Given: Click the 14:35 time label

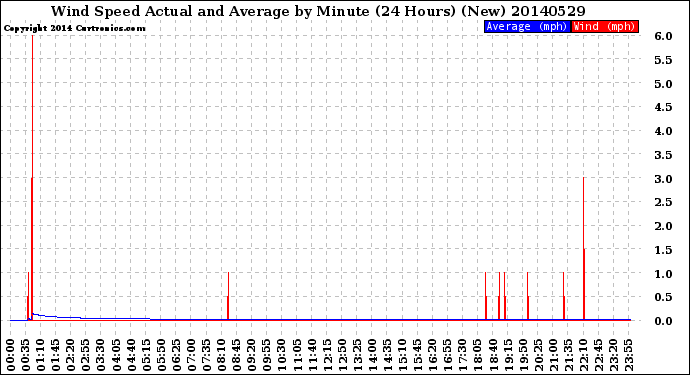Looking at the screenshot, I should (x=387, y=355).
